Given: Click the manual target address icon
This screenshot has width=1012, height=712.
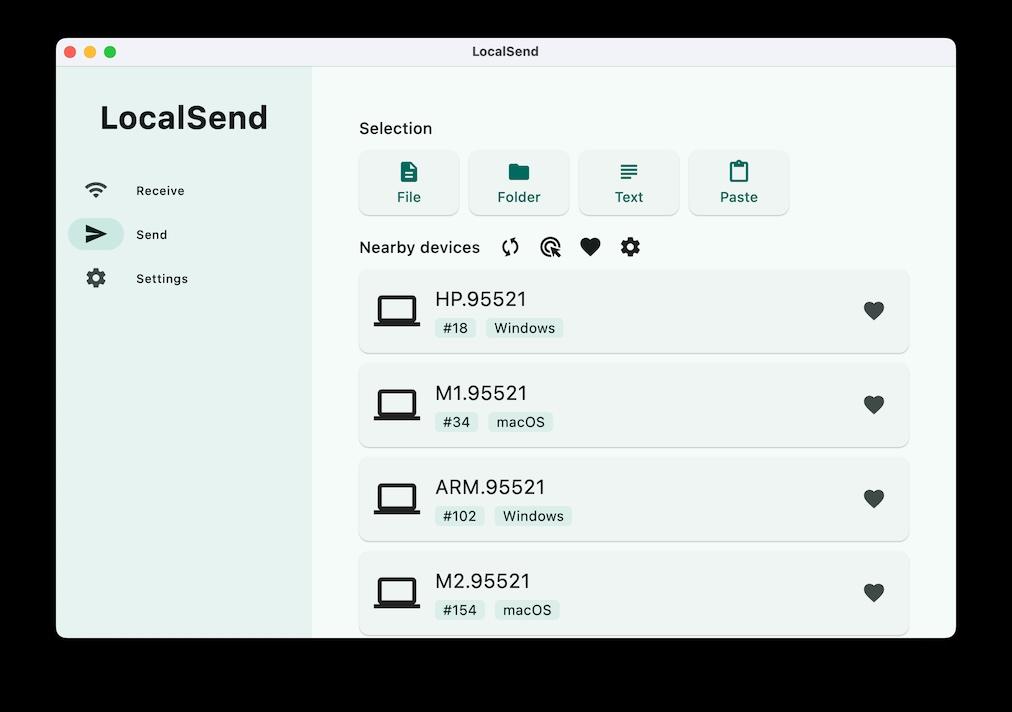Looking at the screenshot, I should 550,247.
